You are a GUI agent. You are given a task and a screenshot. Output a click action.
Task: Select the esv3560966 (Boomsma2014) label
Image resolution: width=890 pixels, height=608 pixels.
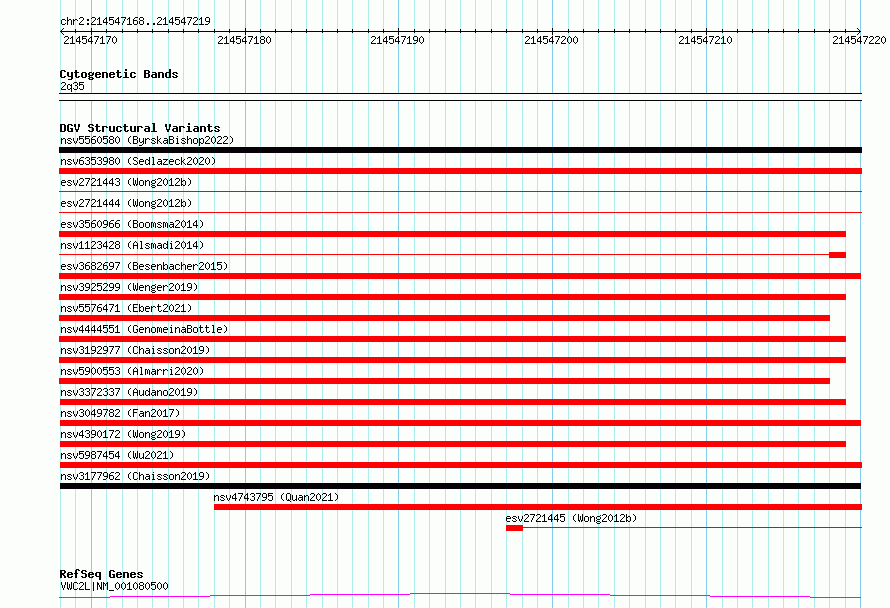[x=132, y=224]
